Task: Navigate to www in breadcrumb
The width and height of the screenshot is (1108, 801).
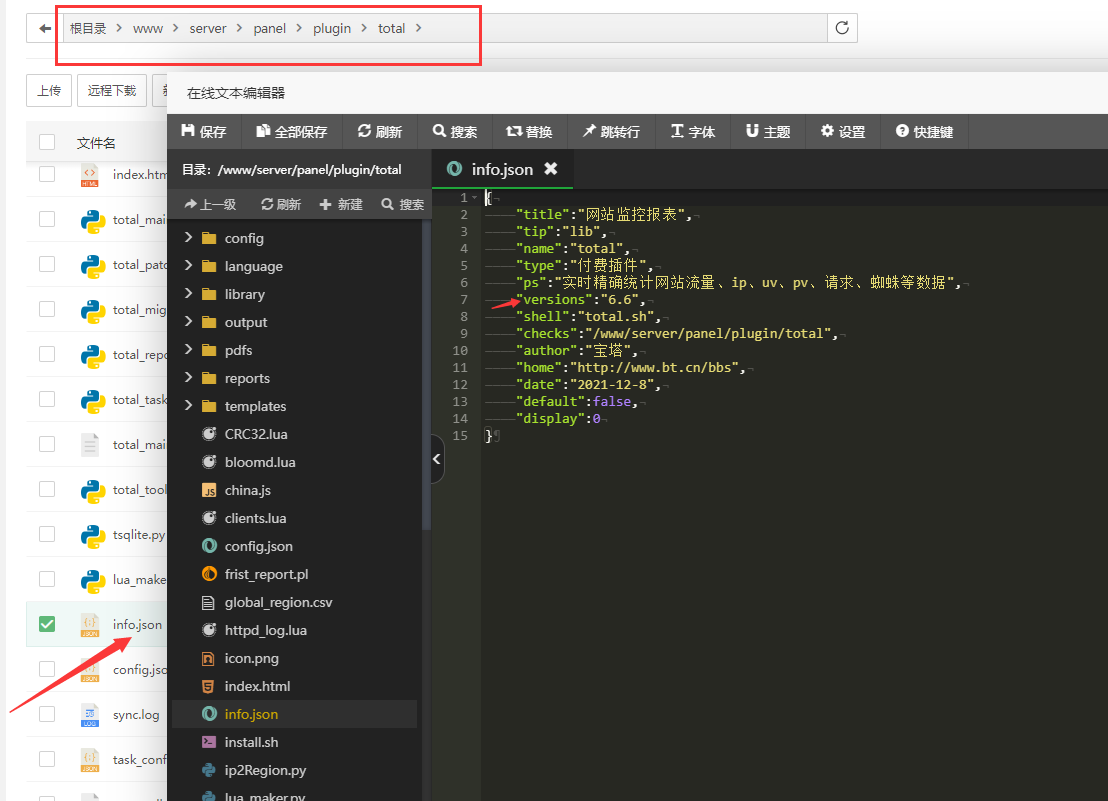Action: (148, 28)
